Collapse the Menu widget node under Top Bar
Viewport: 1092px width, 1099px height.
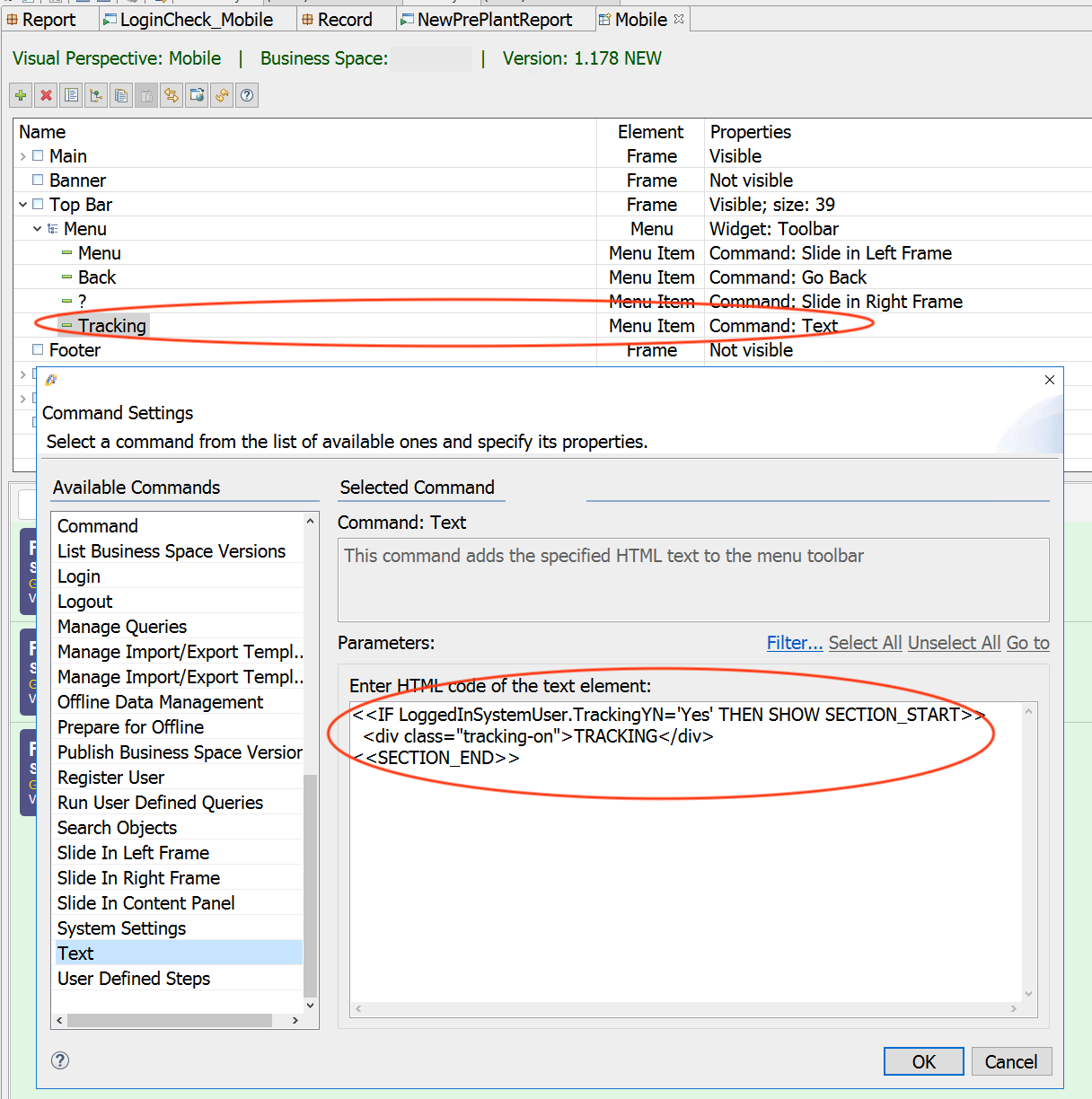(x=37, y=229)
